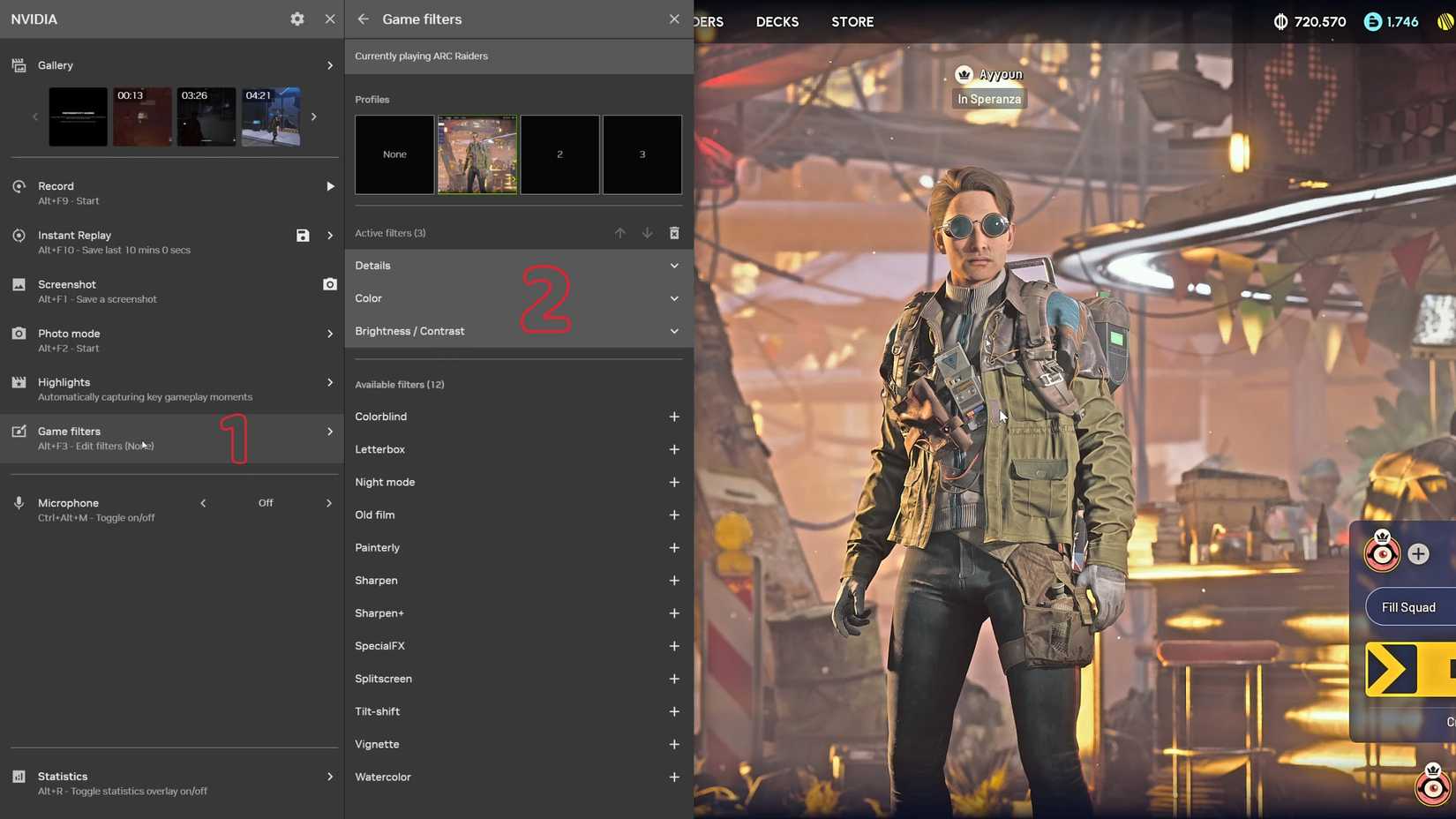Screen dimensions: 1456x819
Task: Toggle the Statistics overlay
Action: pyautogui.click(x=174, y=783)
